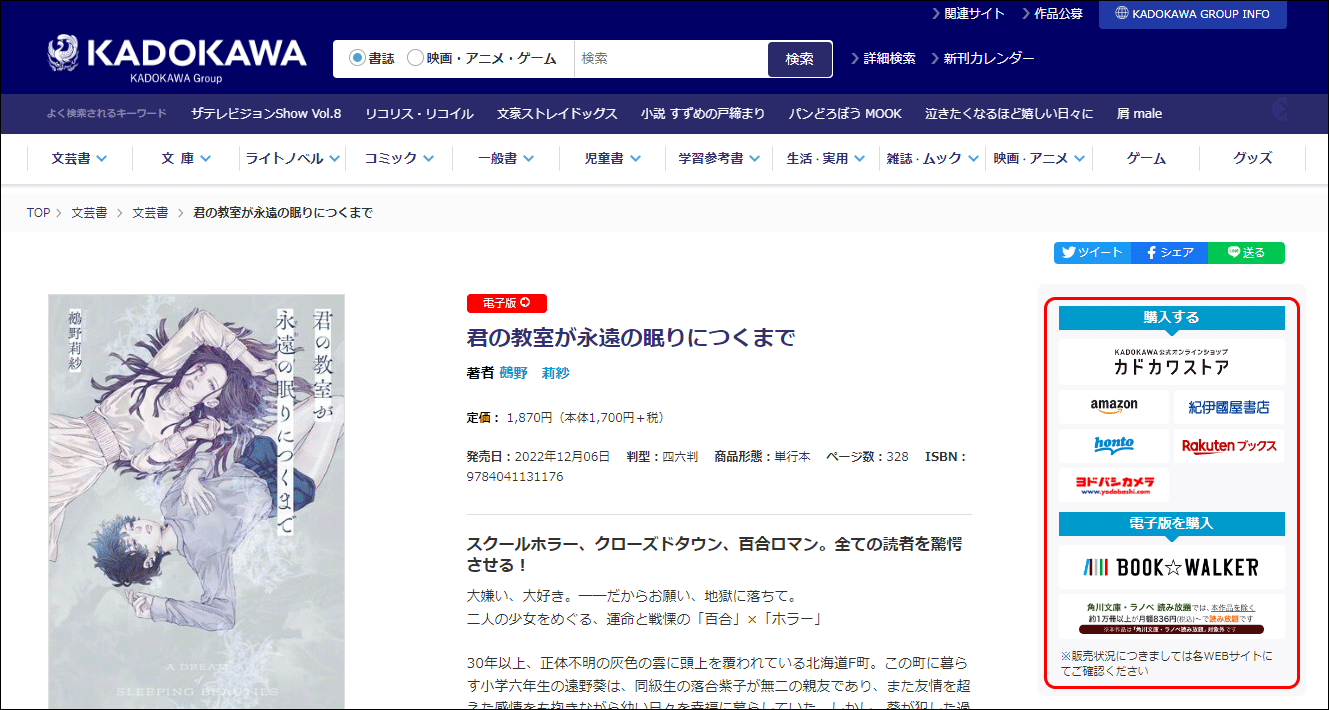
Task: Click keyword ザテレビジョンShow Vol.8
Action: 266,114
